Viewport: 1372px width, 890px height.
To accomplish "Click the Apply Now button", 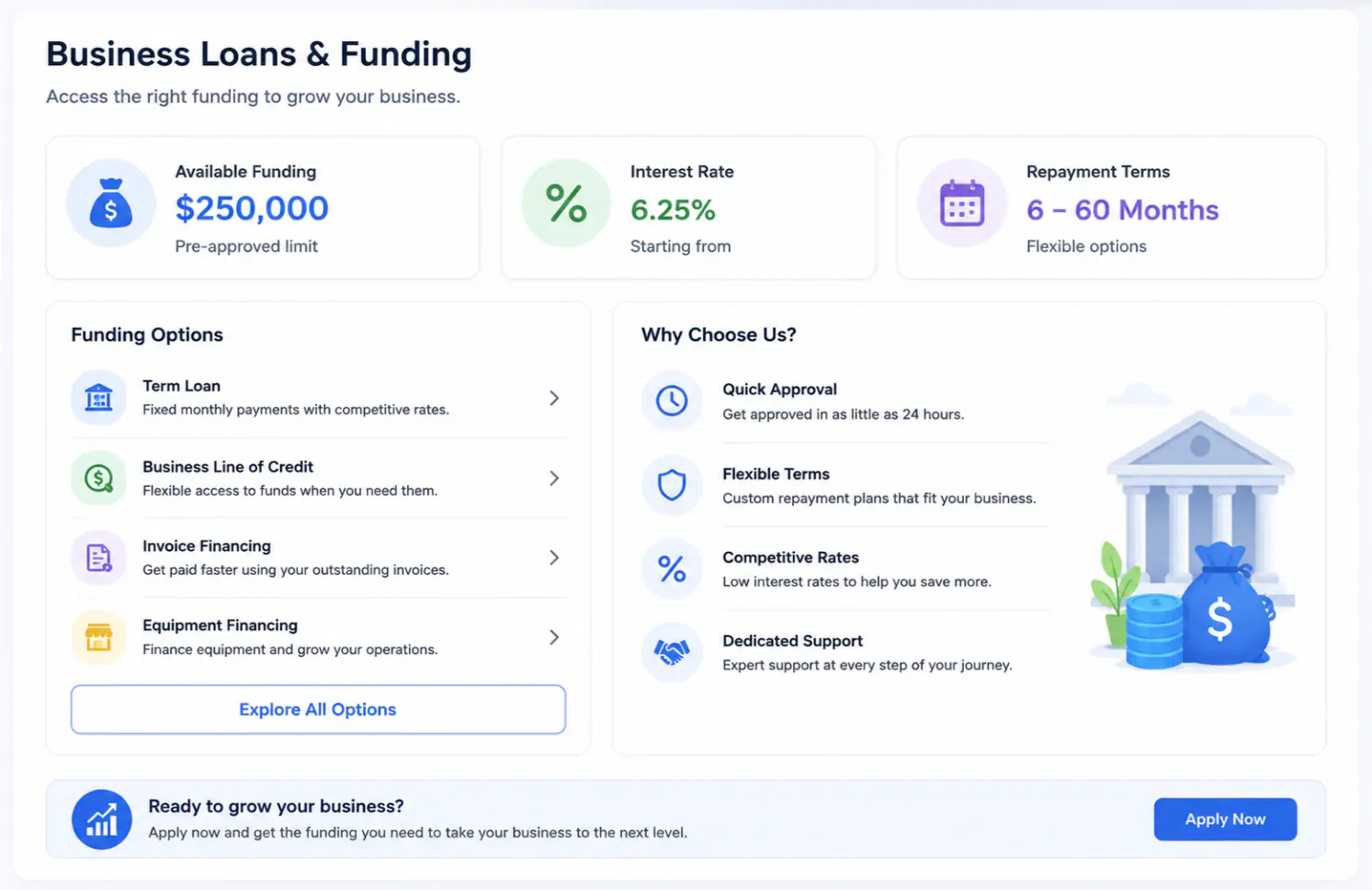I will [1225, 819].
